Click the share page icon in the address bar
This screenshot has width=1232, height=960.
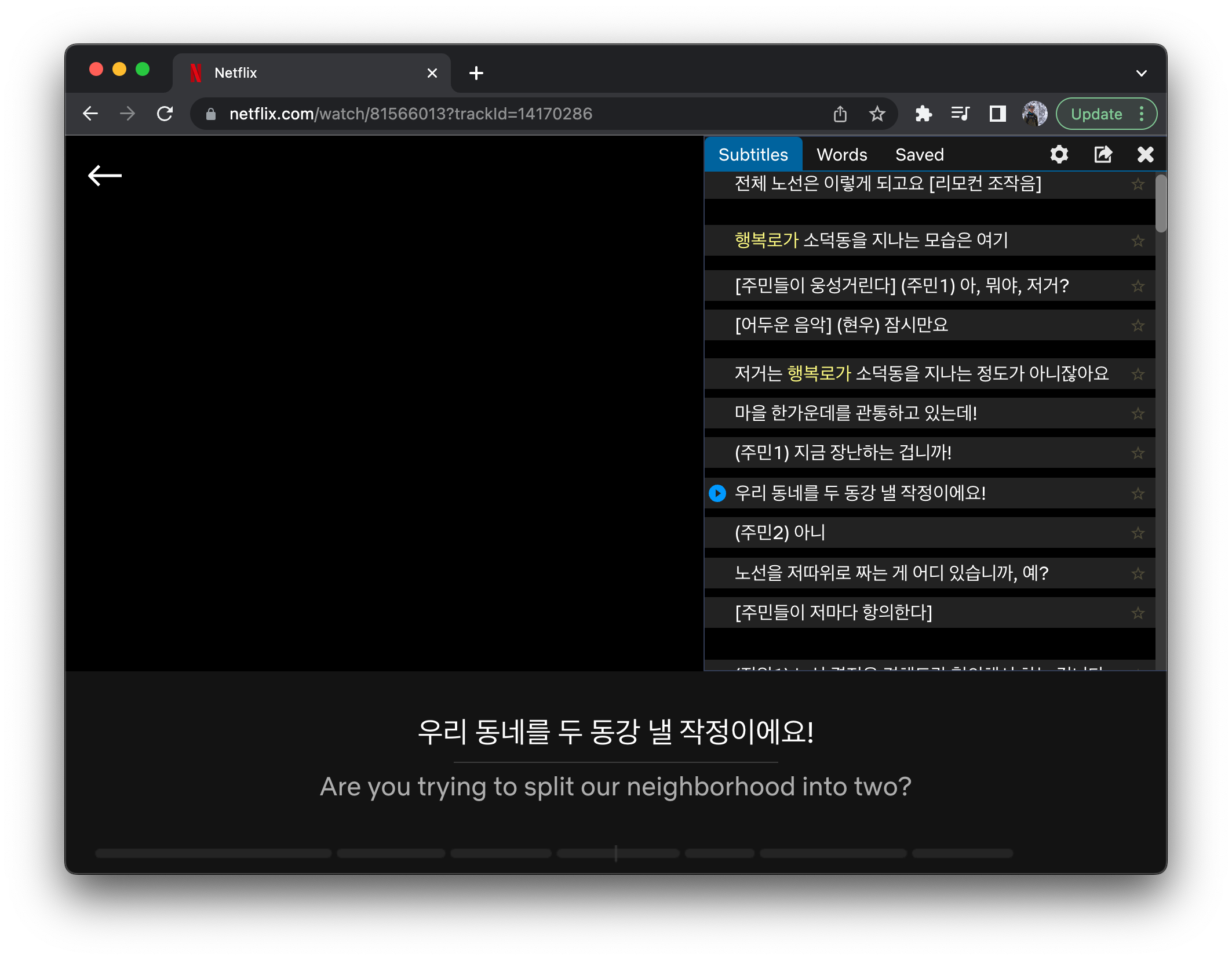840,114
